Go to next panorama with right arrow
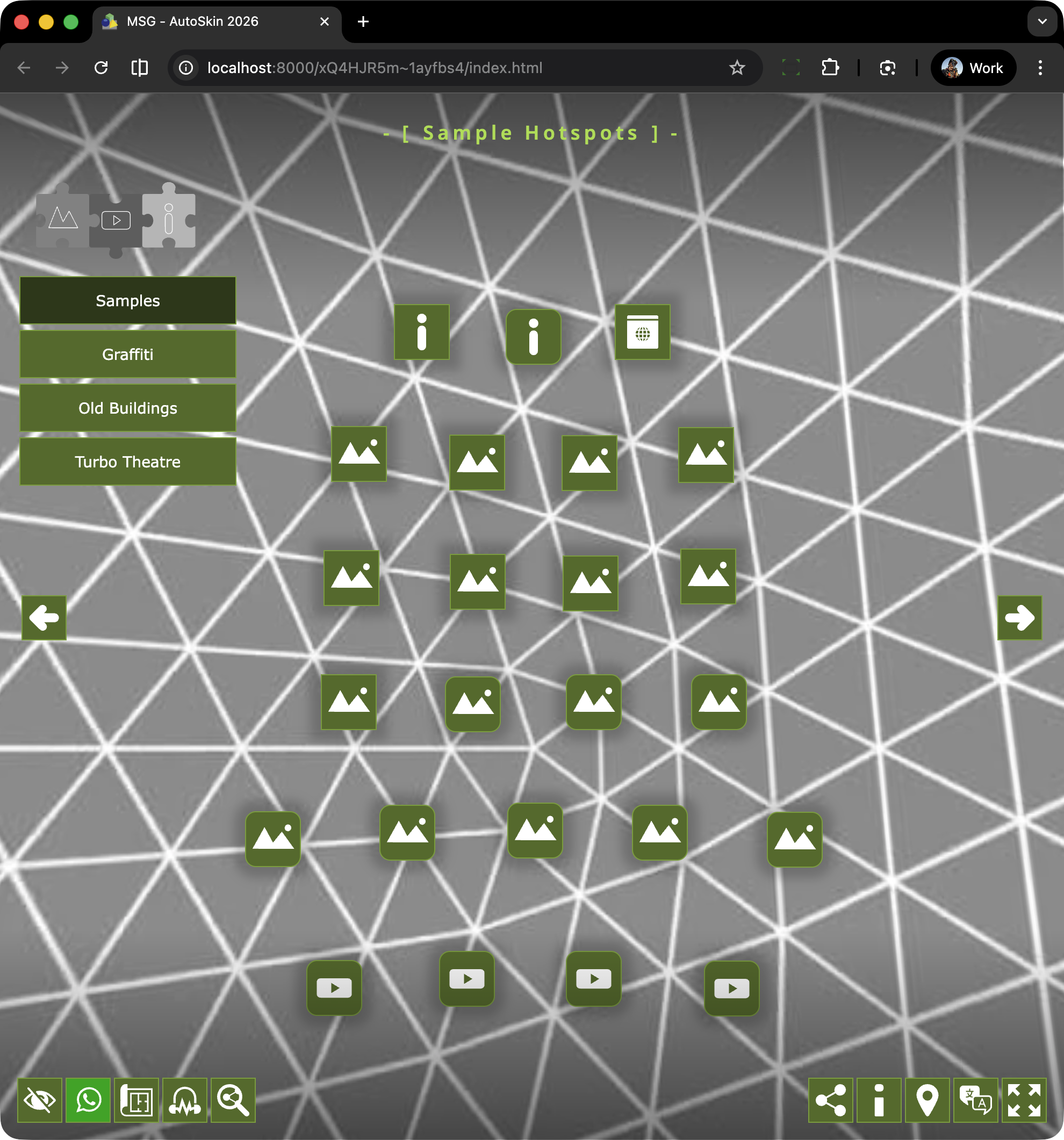This screenshot has width=1064, height=1140. click(1019, 618)
